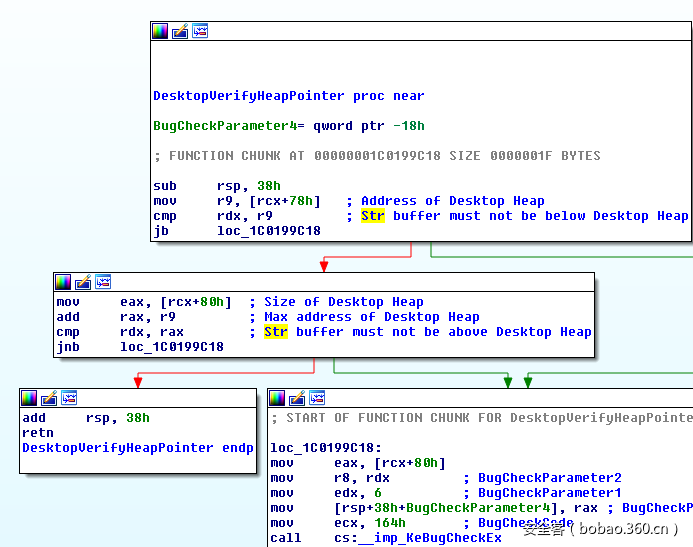This screenshot has height=547, width=693.
Task: Click pencil edit icon on the retn block
Action: tap(49, 398)
